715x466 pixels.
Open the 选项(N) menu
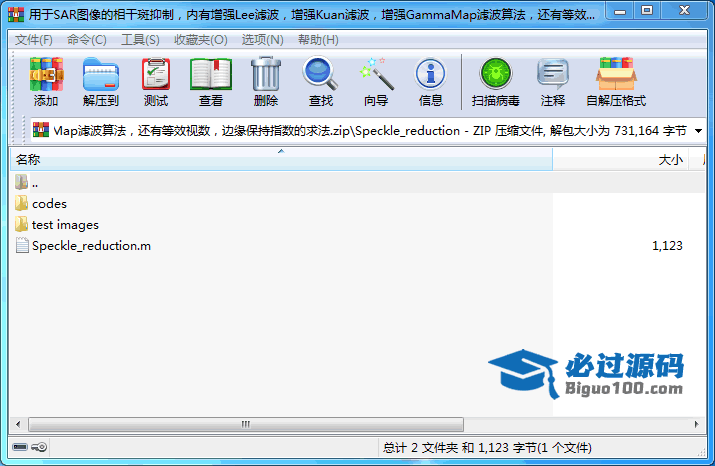coord(263,40)
